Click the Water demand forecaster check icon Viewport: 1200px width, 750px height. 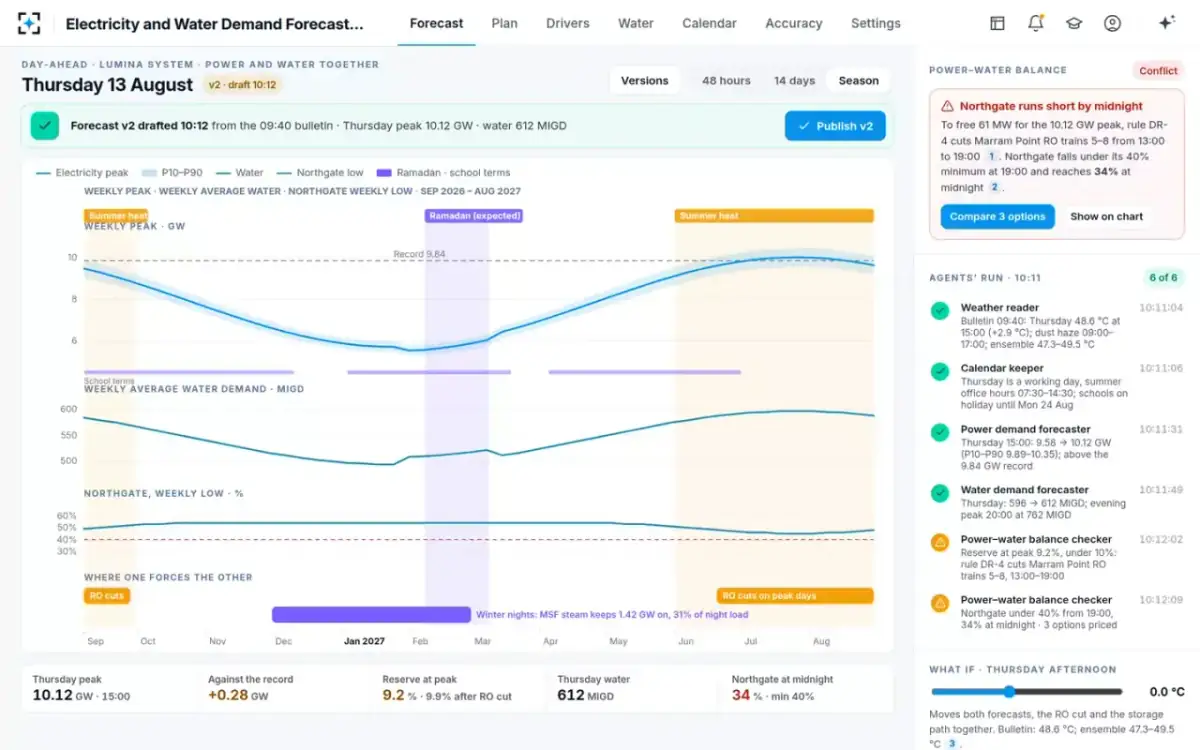pos(940,494)
